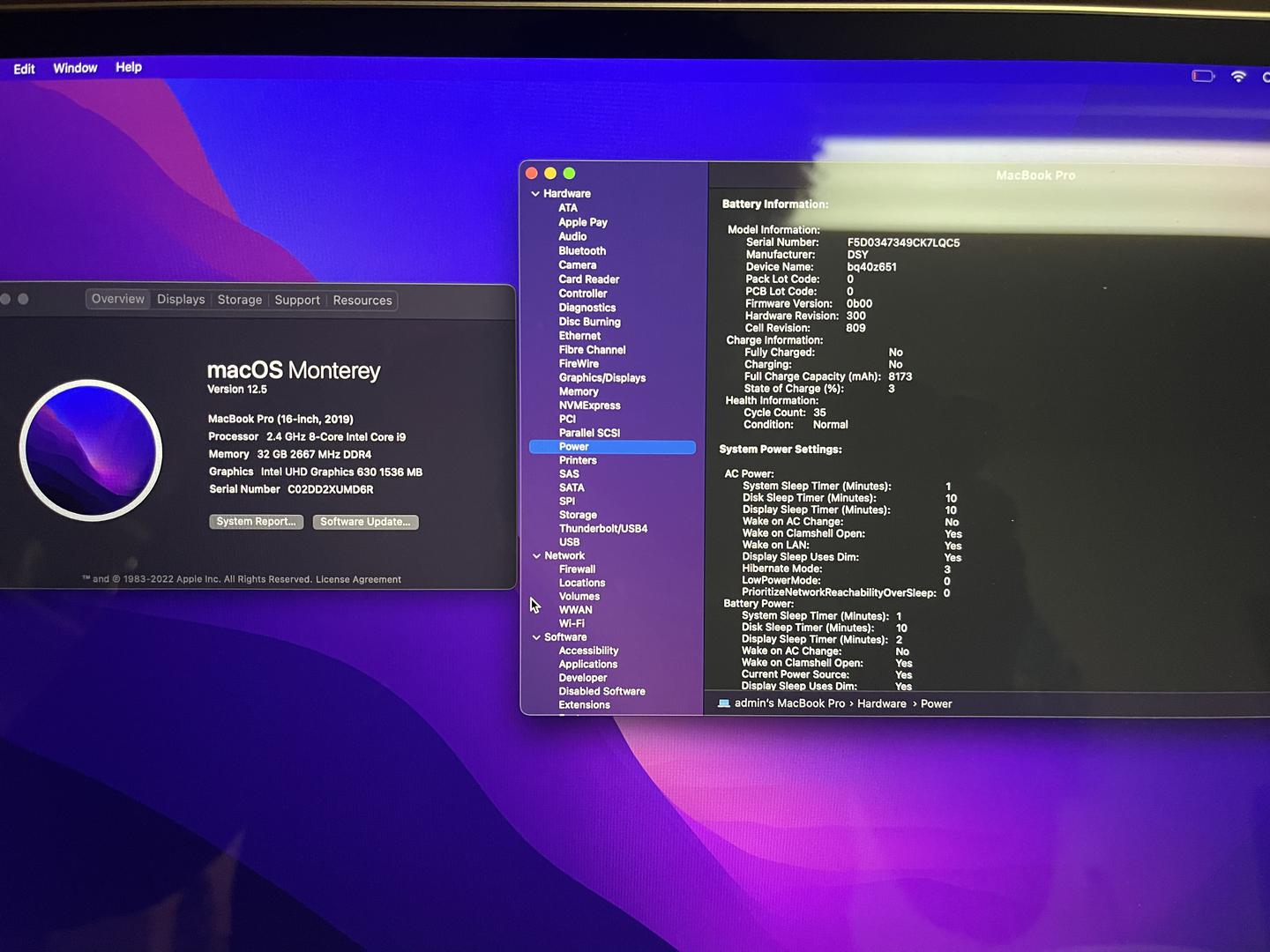1270x952 pixels.
Task: Select Applications under Software
Action: coord(587,665)
